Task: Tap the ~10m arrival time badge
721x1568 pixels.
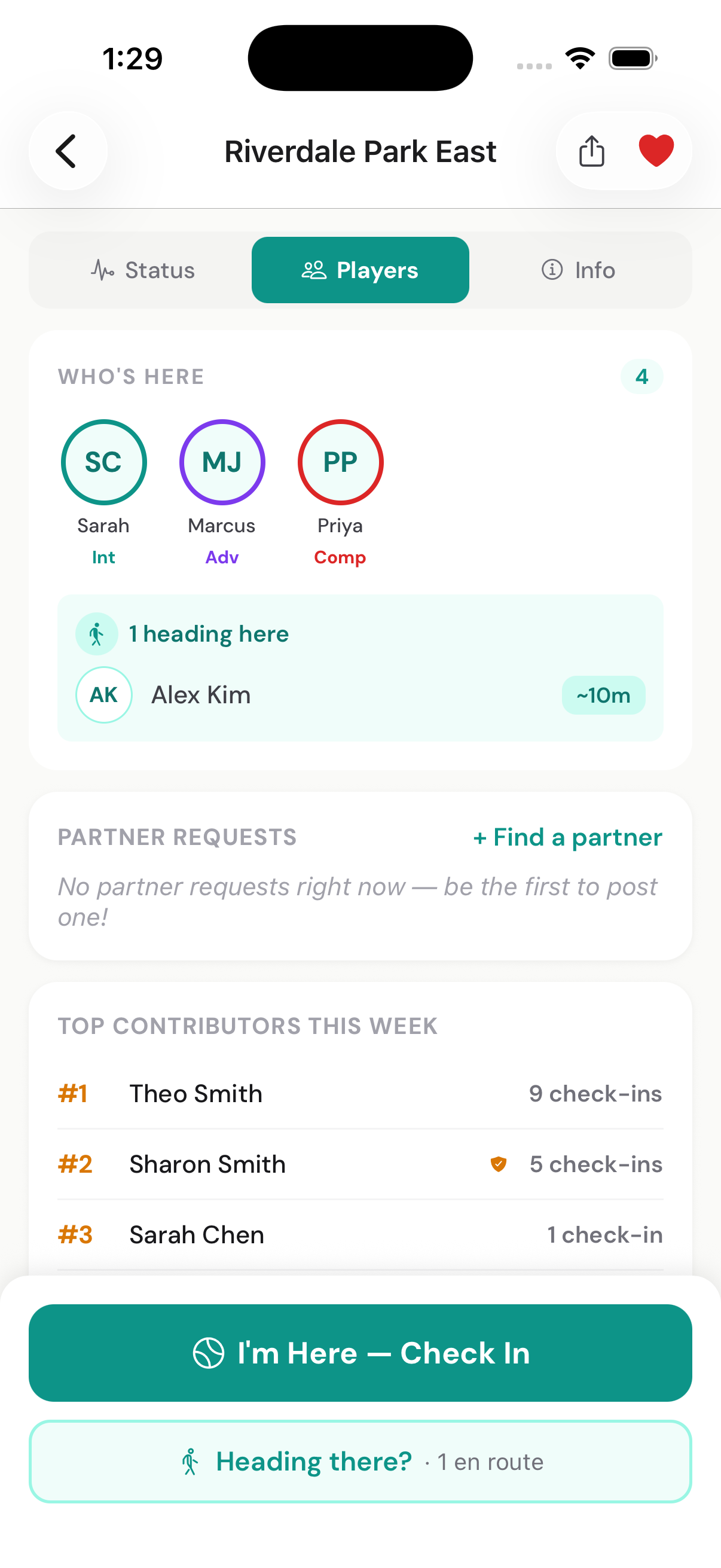Action: click(603, 695)
